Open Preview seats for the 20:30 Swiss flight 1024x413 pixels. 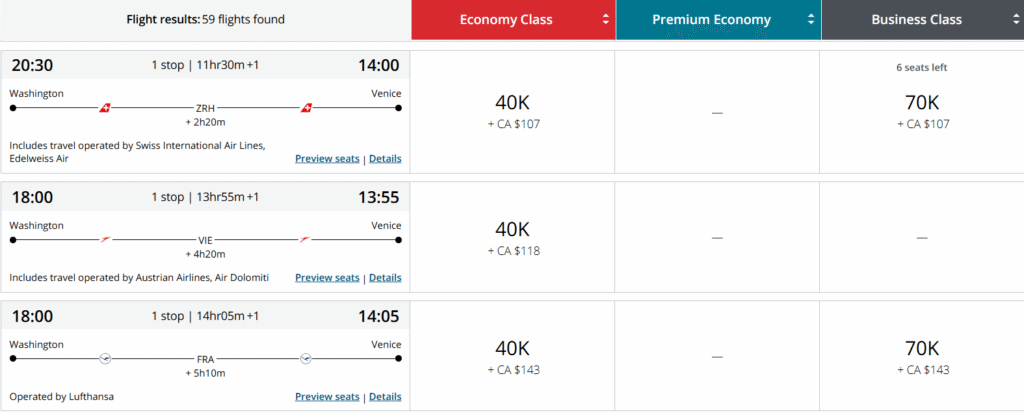[x=327, y=159]
